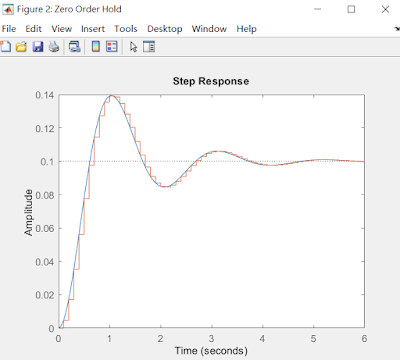Insert a legend using the toolbar icon

(112, 47)
